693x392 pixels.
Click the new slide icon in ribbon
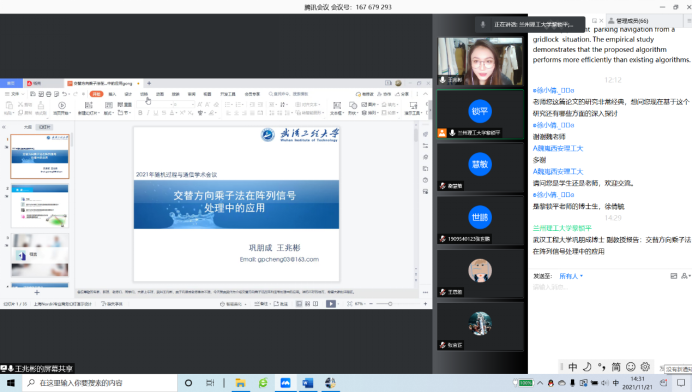[88, 105]
